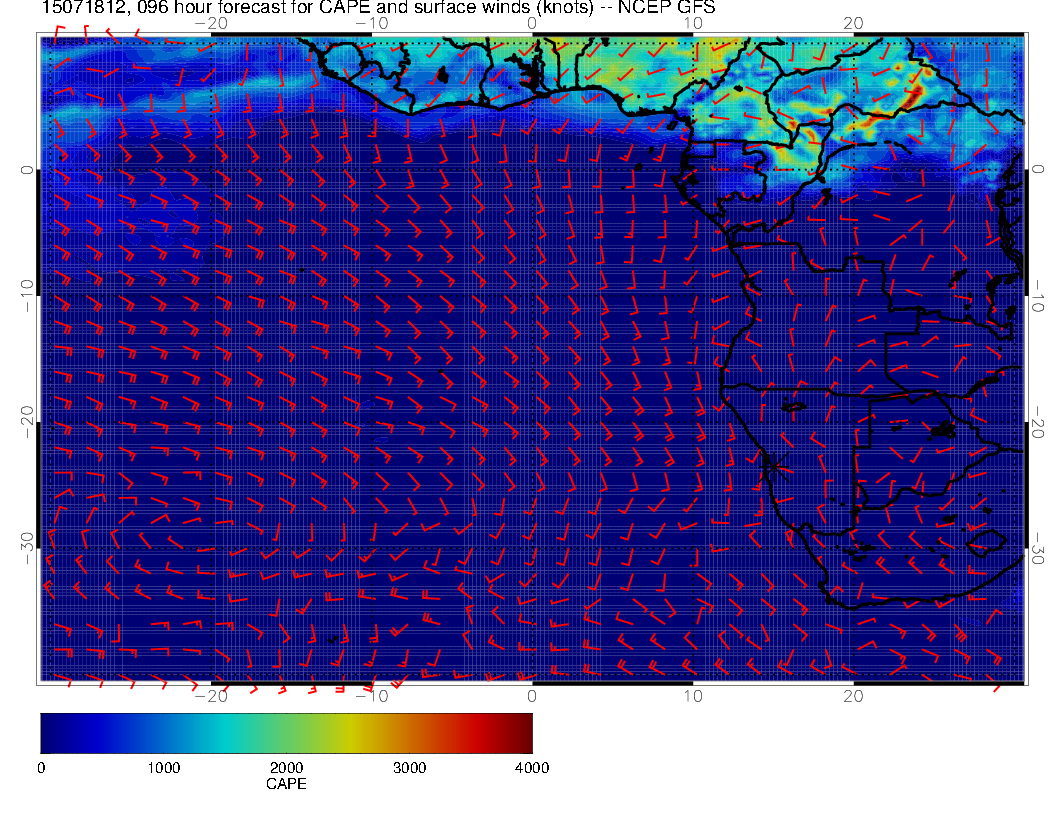This screenshot has height=816, width=1056.
Task: Click the left axis latitude label 0
Action: pos(27,170)
